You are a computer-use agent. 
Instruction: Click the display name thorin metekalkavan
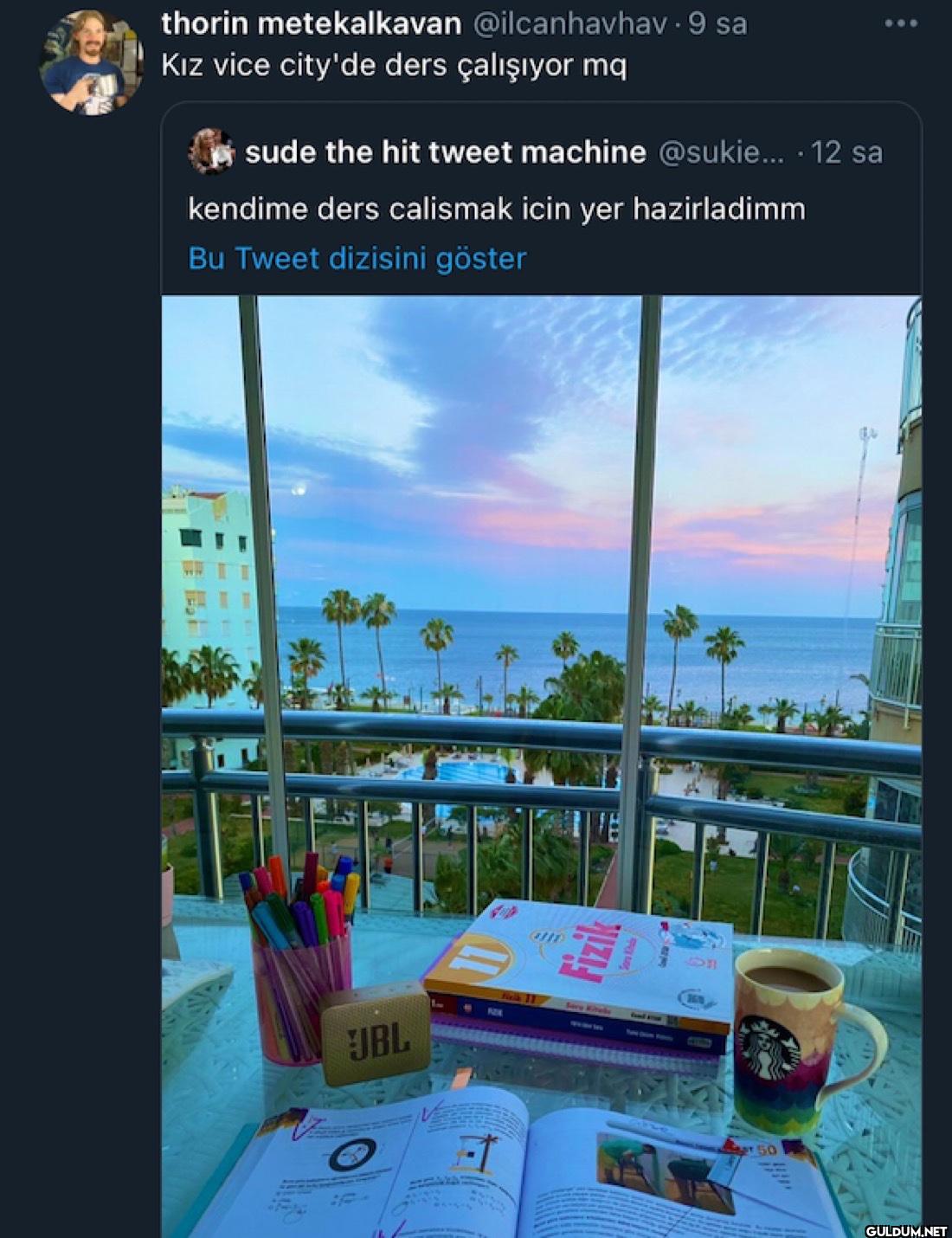pos(311,23)
